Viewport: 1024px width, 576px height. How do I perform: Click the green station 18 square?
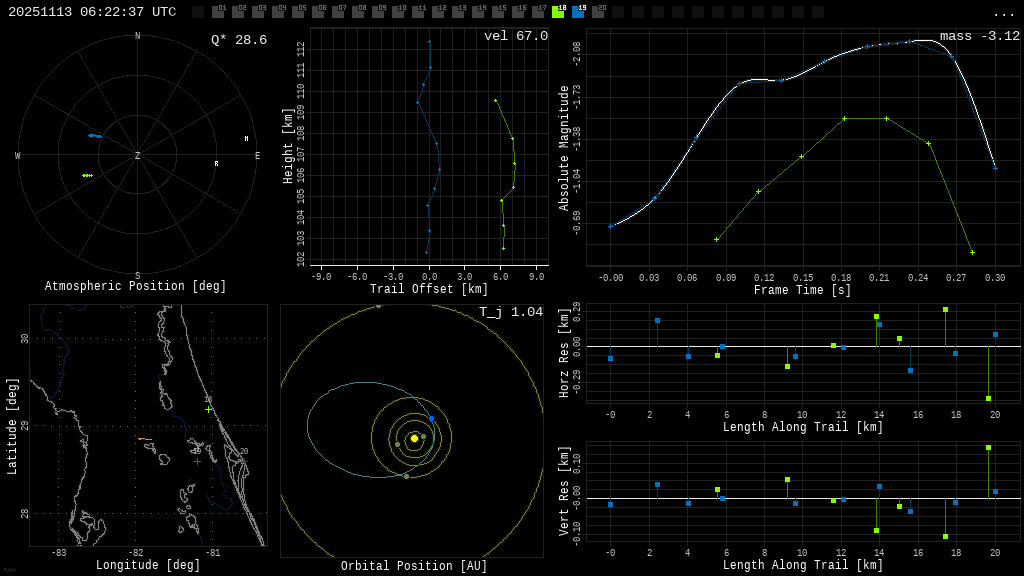(x=558, y=12)
